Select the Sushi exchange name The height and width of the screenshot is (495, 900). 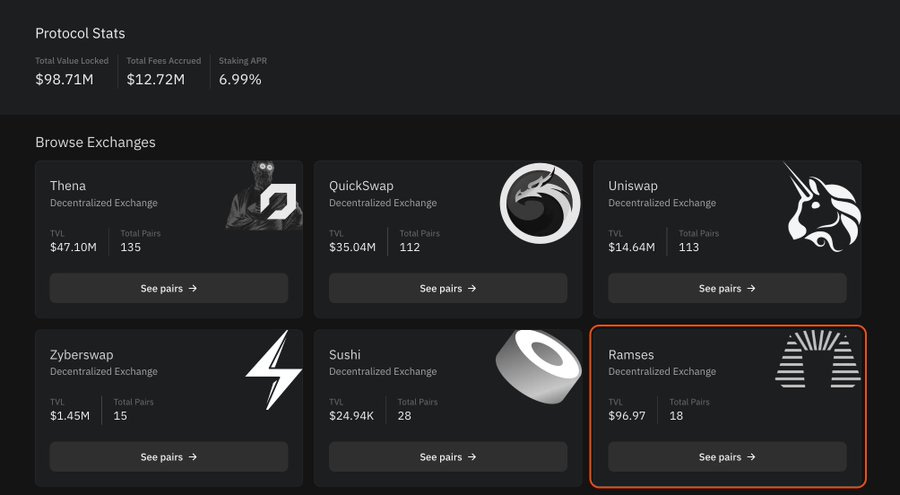click(345, 355)
